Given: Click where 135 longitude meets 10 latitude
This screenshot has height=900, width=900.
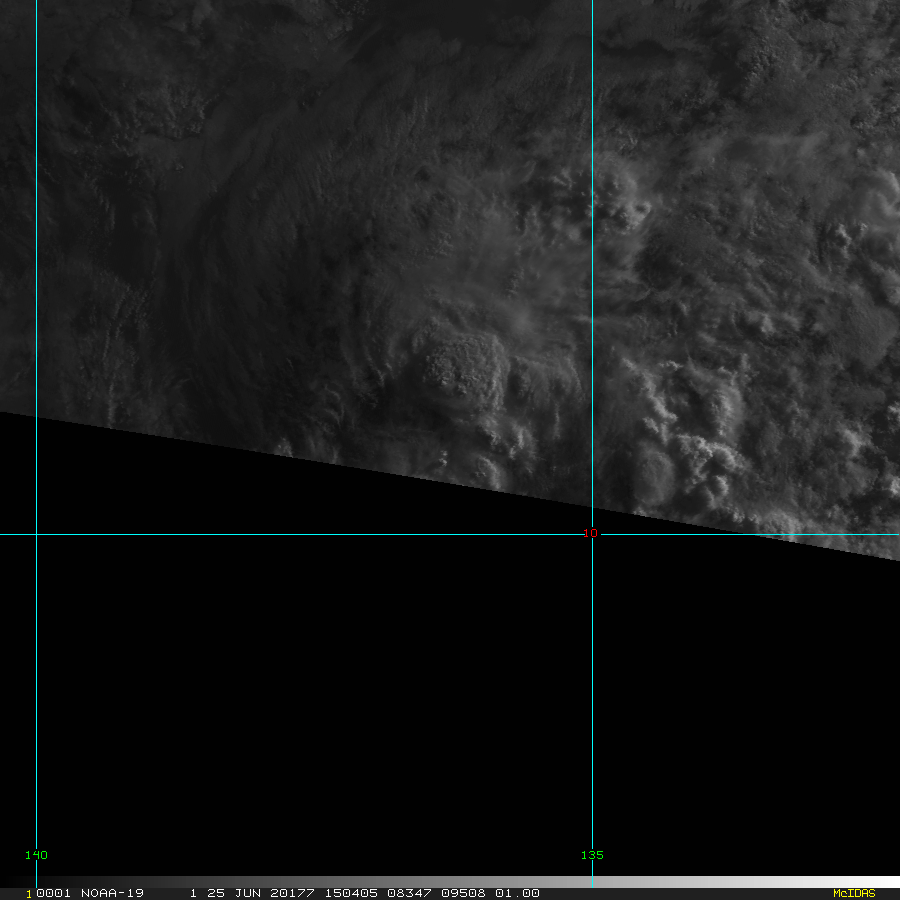Looking at the screenshot, I should click(x=592, y=534).
